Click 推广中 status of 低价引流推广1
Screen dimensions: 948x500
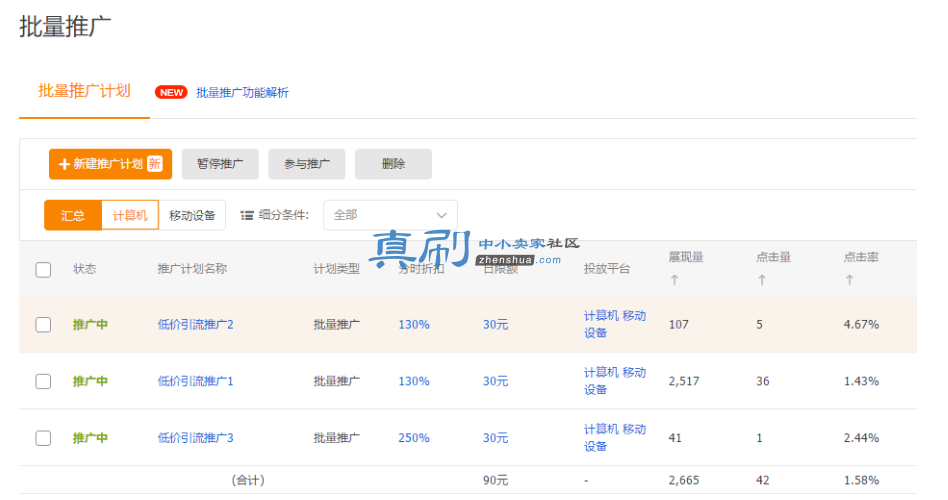(x=90, y=381)
